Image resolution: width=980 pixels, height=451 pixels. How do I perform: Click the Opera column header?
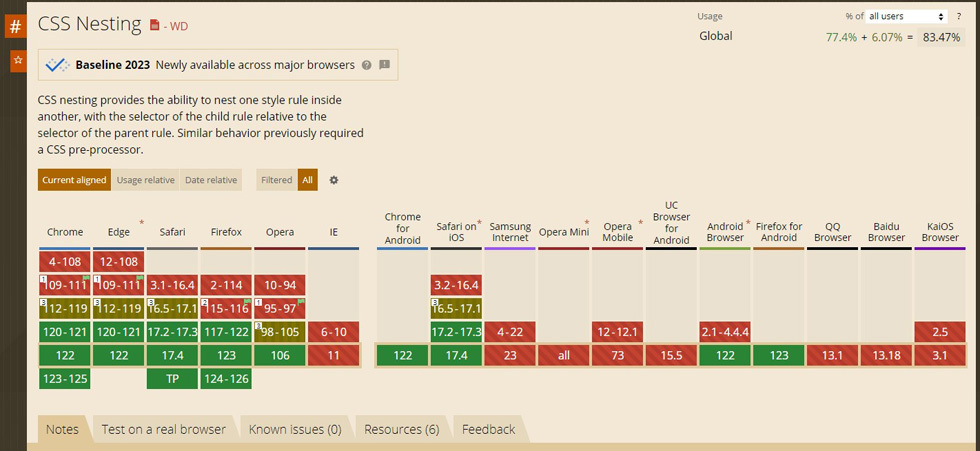(x=280, y=232)
